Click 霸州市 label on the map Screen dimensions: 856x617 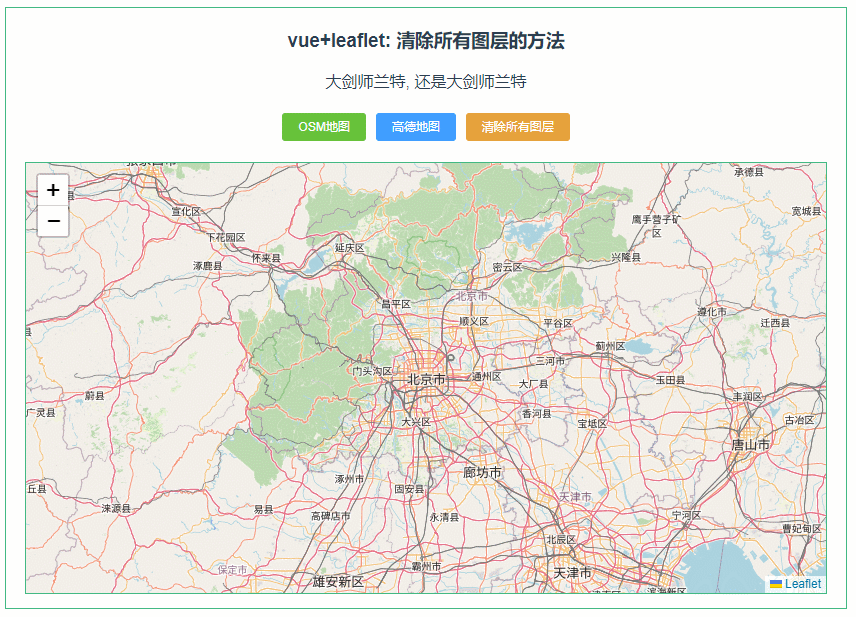tap(426, 567)
